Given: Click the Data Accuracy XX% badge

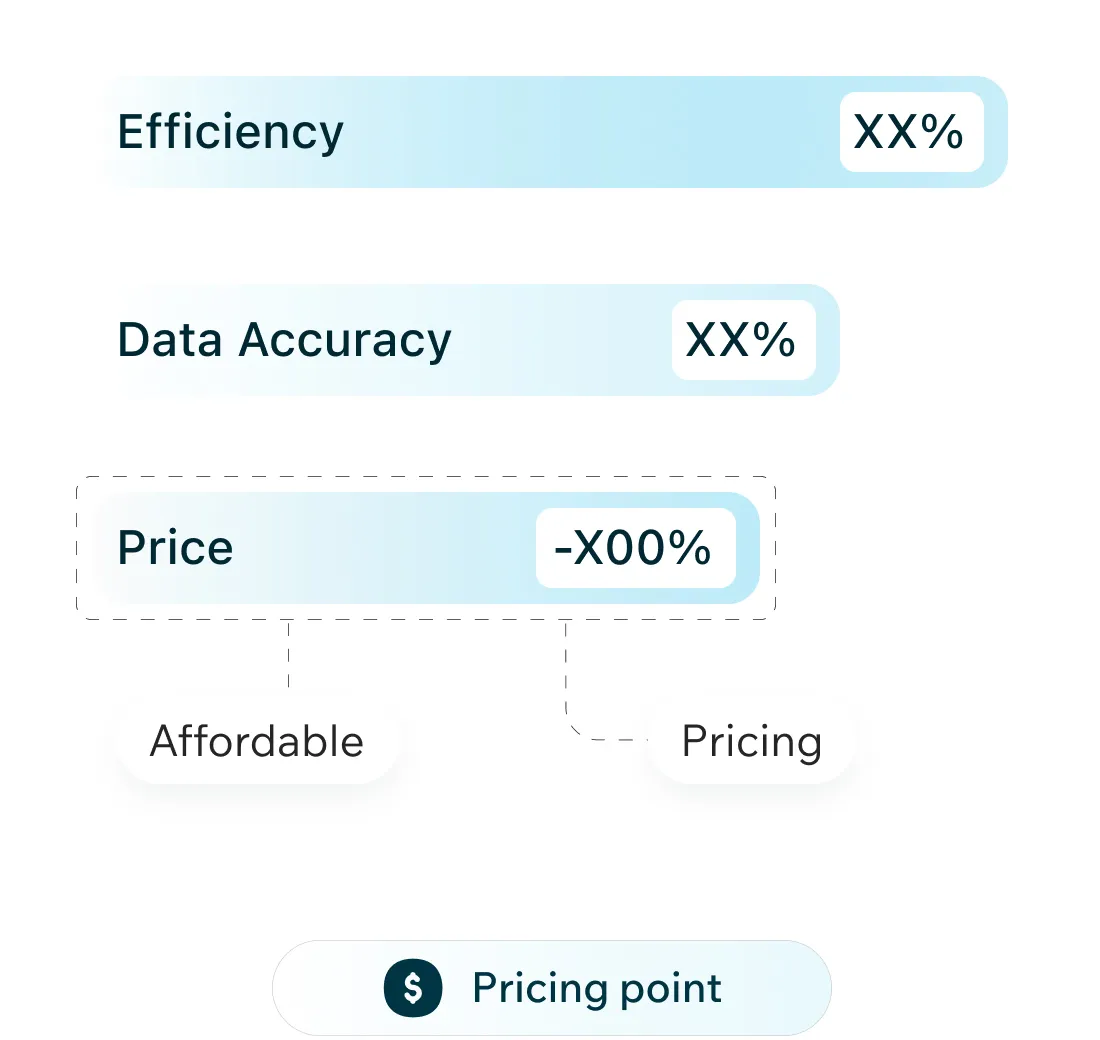Looking at the screenshot, I should [743, 340].
